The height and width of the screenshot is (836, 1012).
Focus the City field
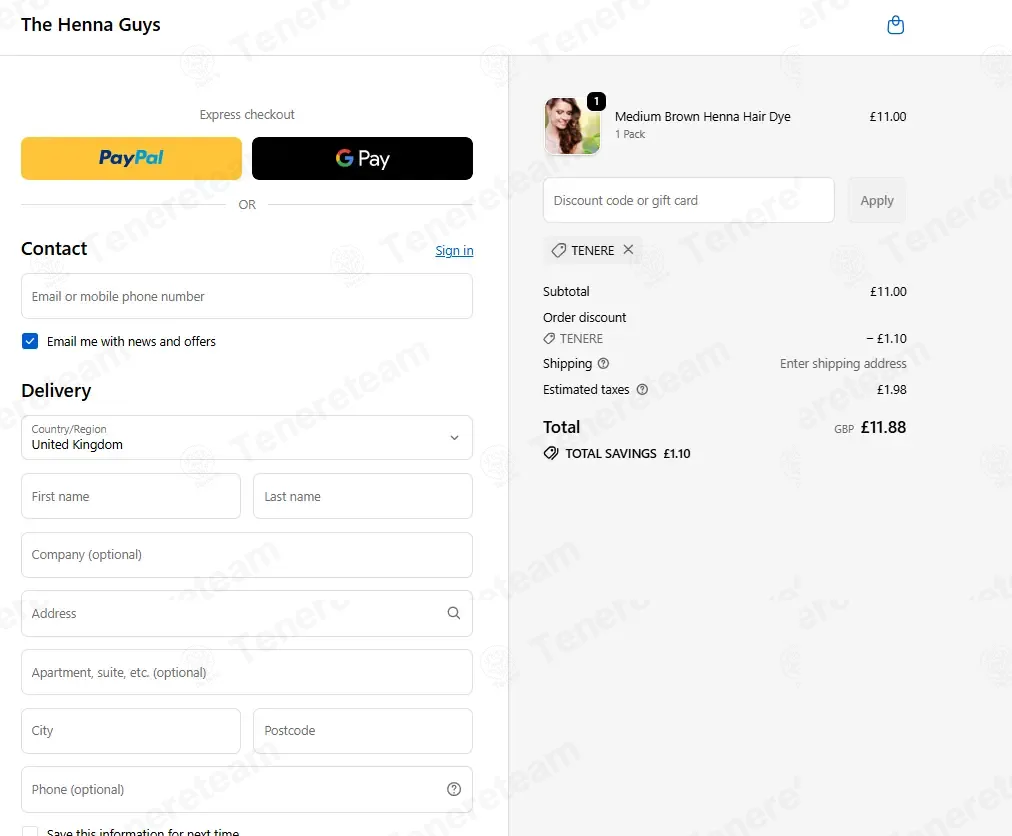[131, 731]
